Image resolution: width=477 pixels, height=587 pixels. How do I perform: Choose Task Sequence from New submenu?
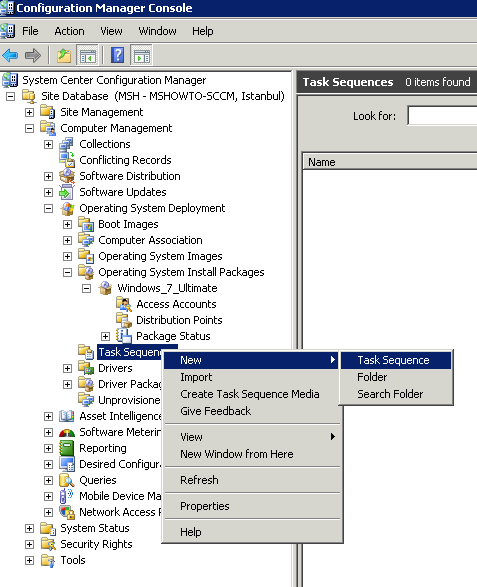click(396, 360)
